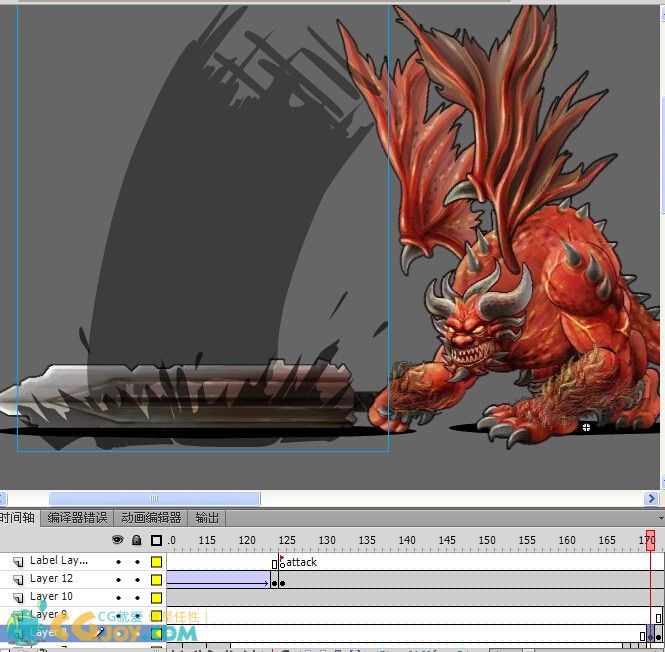The height and width of the screenshot is (652, 665).
Task: Open the 输出 tab
Action: pyautogui.click(x=207, y=518)
